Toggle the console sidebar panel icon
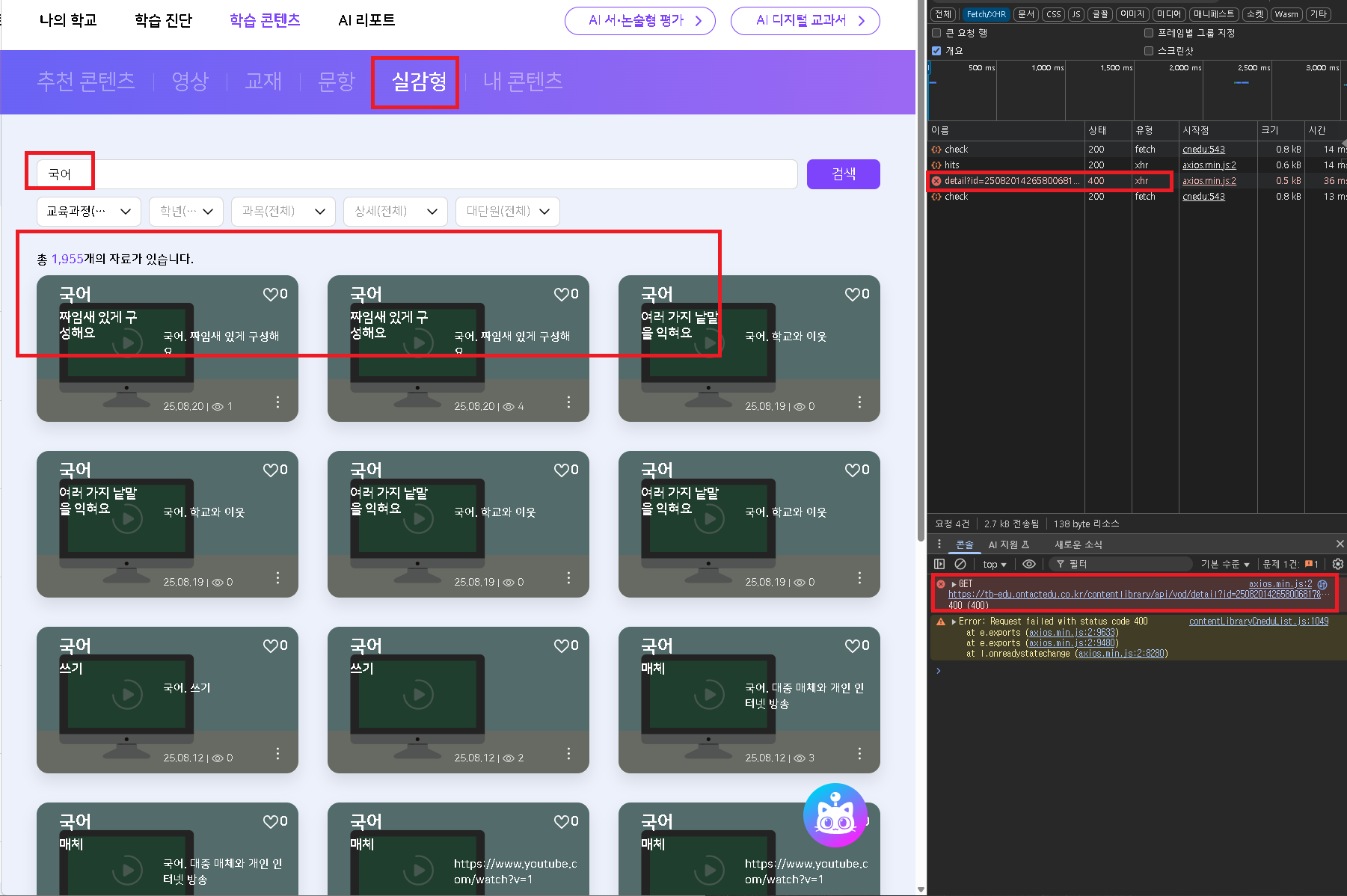Screen dimensions: 1347x896 [x=939, y=564]
